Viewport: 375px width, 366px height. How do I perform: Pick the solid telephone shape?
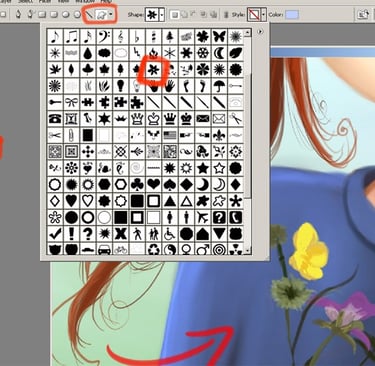[x=55, y=119]
